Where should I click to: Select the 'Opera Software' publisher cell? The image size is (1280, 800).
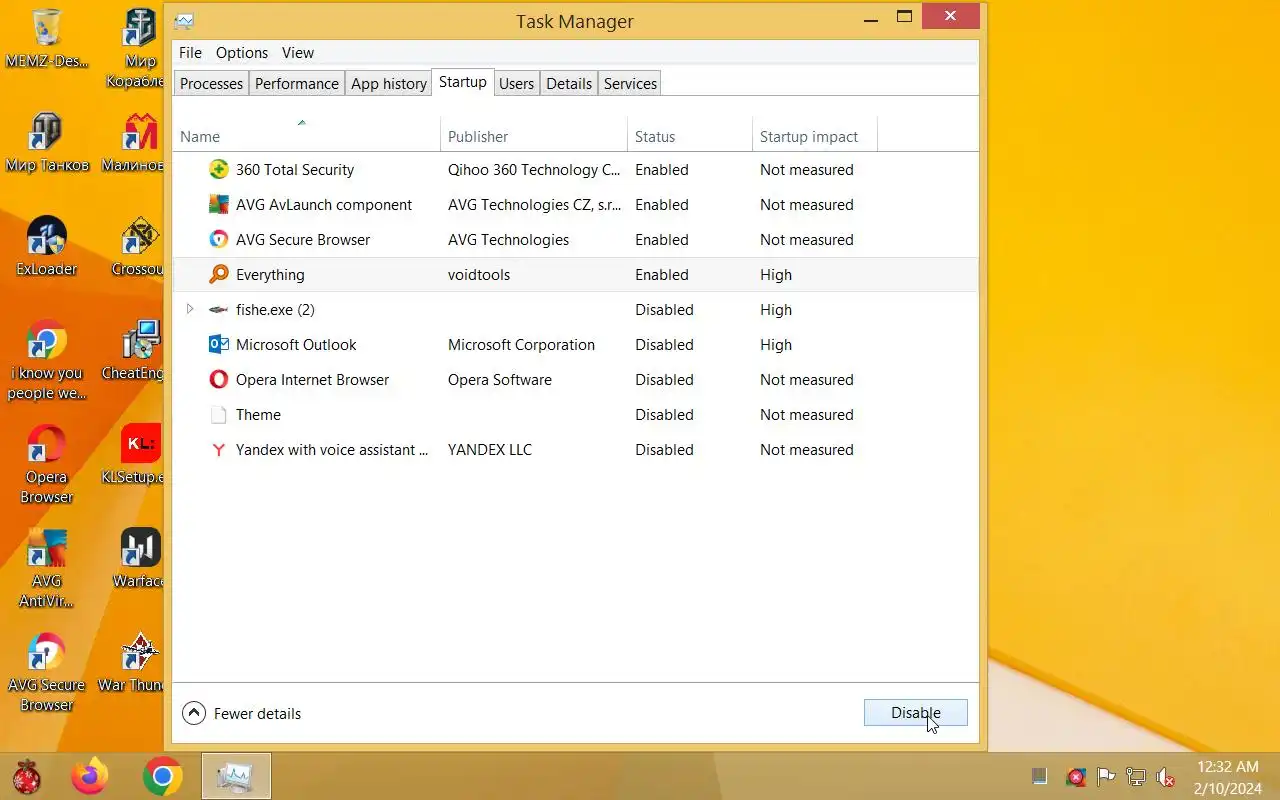point(500,380)
